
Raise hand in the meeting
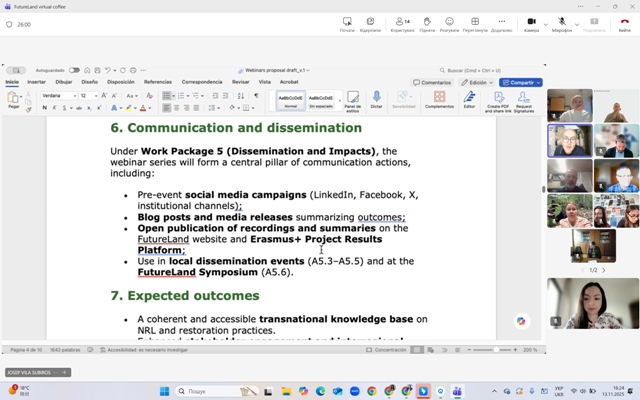click(427, 21)
